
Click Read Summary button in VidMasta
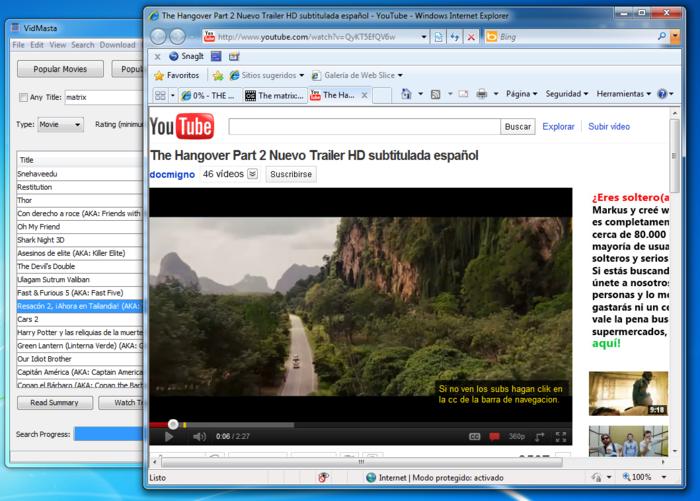(55, 403)
